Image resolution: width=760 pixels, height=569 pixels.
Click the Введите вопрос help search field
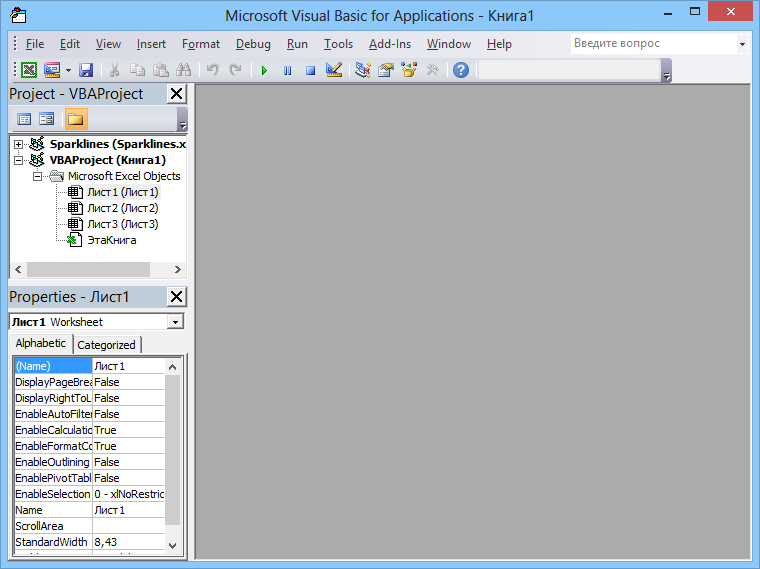tap(654, 44)
